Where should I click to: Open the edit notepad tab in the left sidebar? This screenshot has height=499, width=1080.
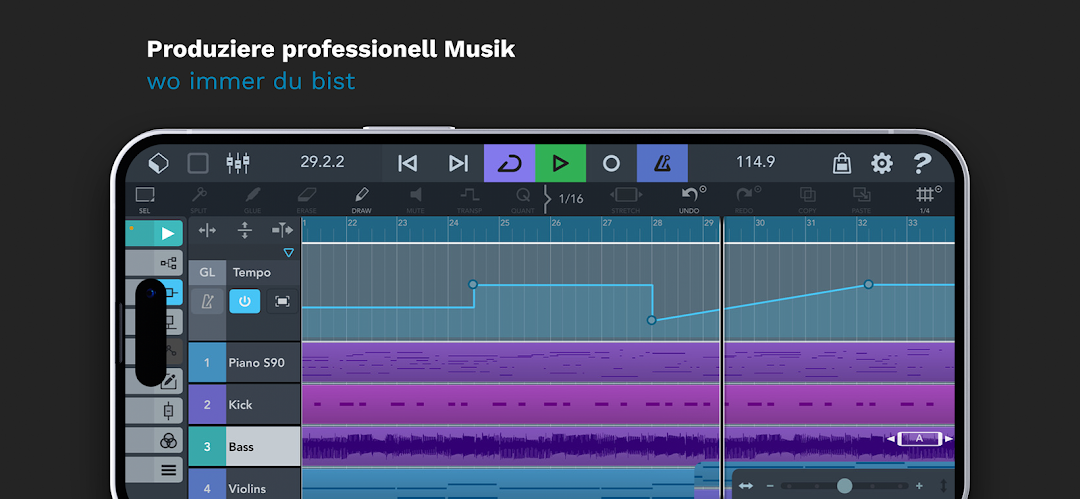(x=168, y=381)
